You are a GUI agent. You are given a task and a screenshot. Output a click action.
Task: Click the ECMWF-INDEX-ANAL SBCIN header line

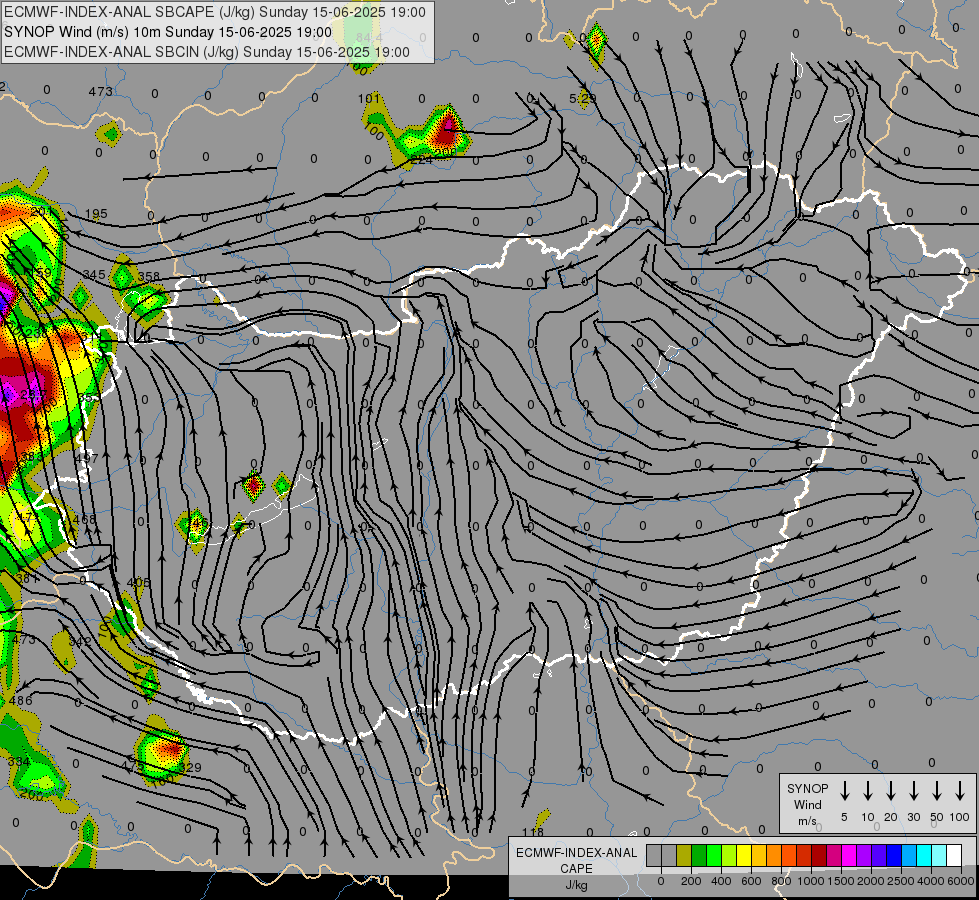[207, 52]
